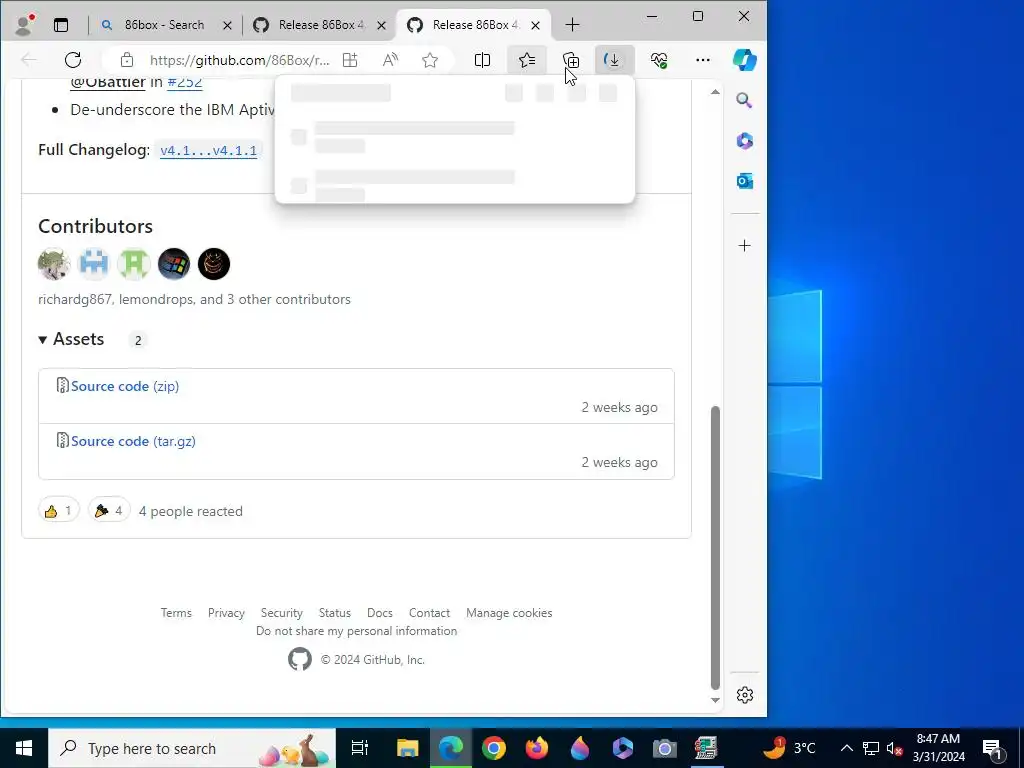Click the party popper reaction button
The height and width of the screenshot is (768, 1024).
(x=108, y=511)
